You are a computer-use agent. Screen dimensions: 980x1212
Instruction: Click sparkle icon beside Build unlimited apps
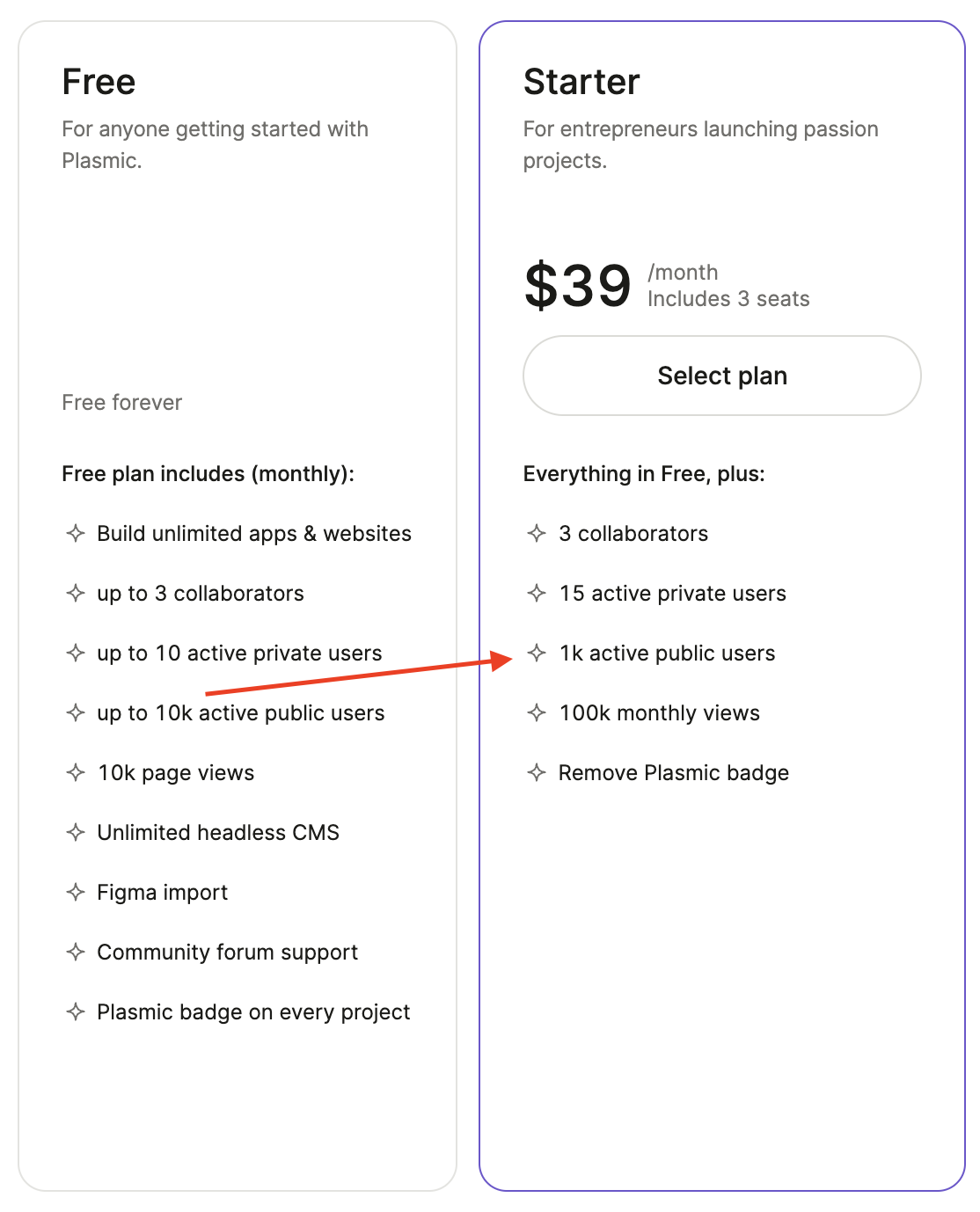[x=76, y=533]
